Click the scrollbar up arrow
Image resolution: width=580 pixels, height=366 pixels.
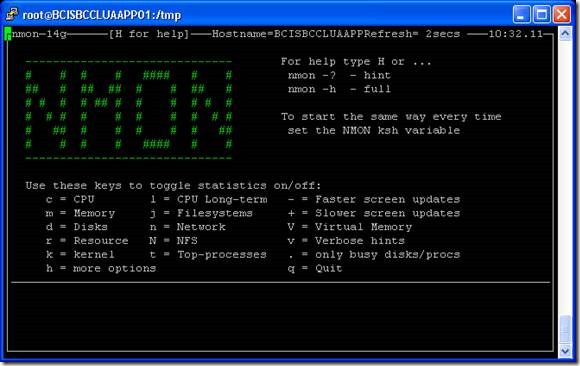tap(565, 34)
